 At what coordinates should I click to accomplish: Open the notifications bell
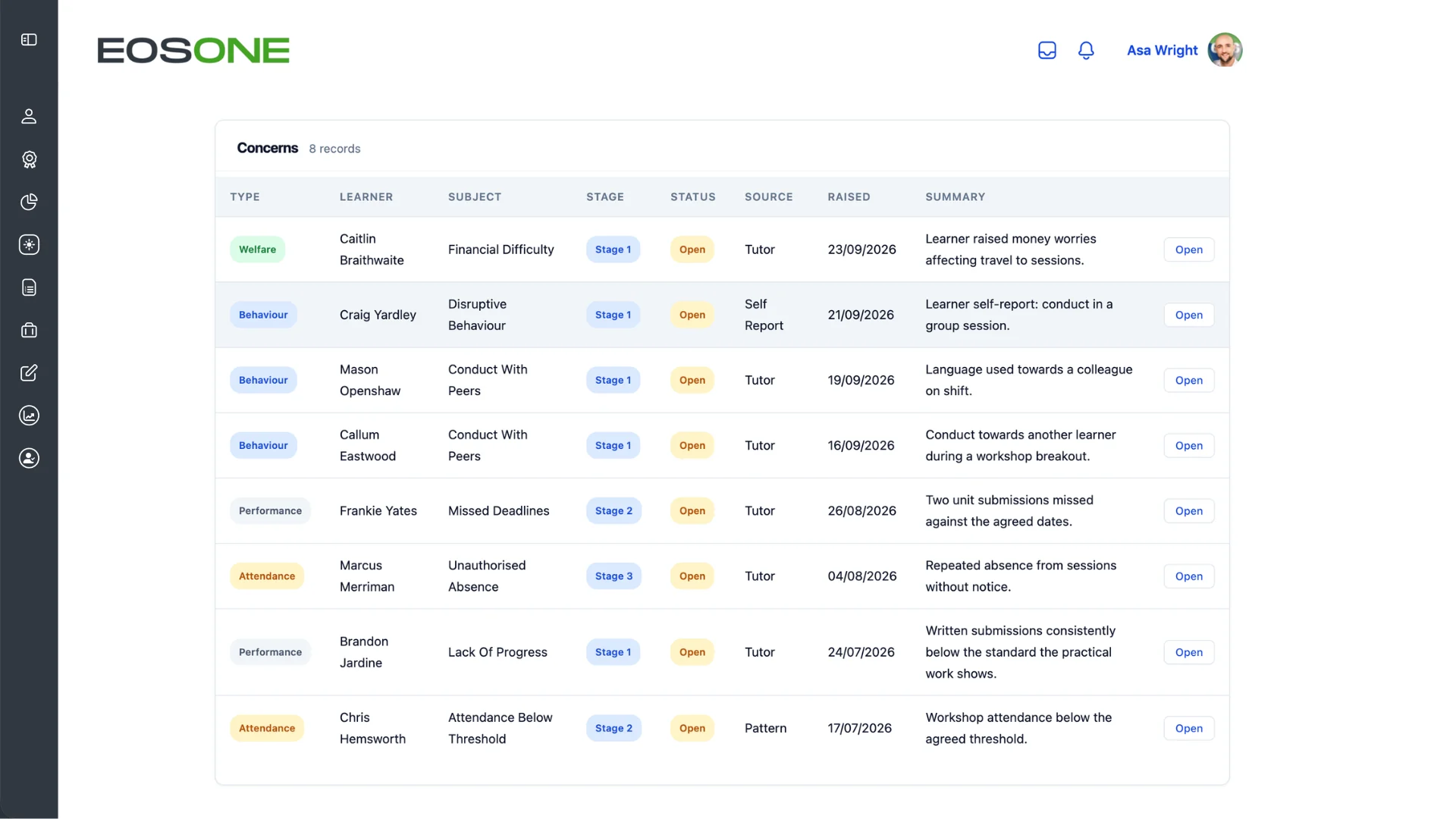coord(1086,50)
